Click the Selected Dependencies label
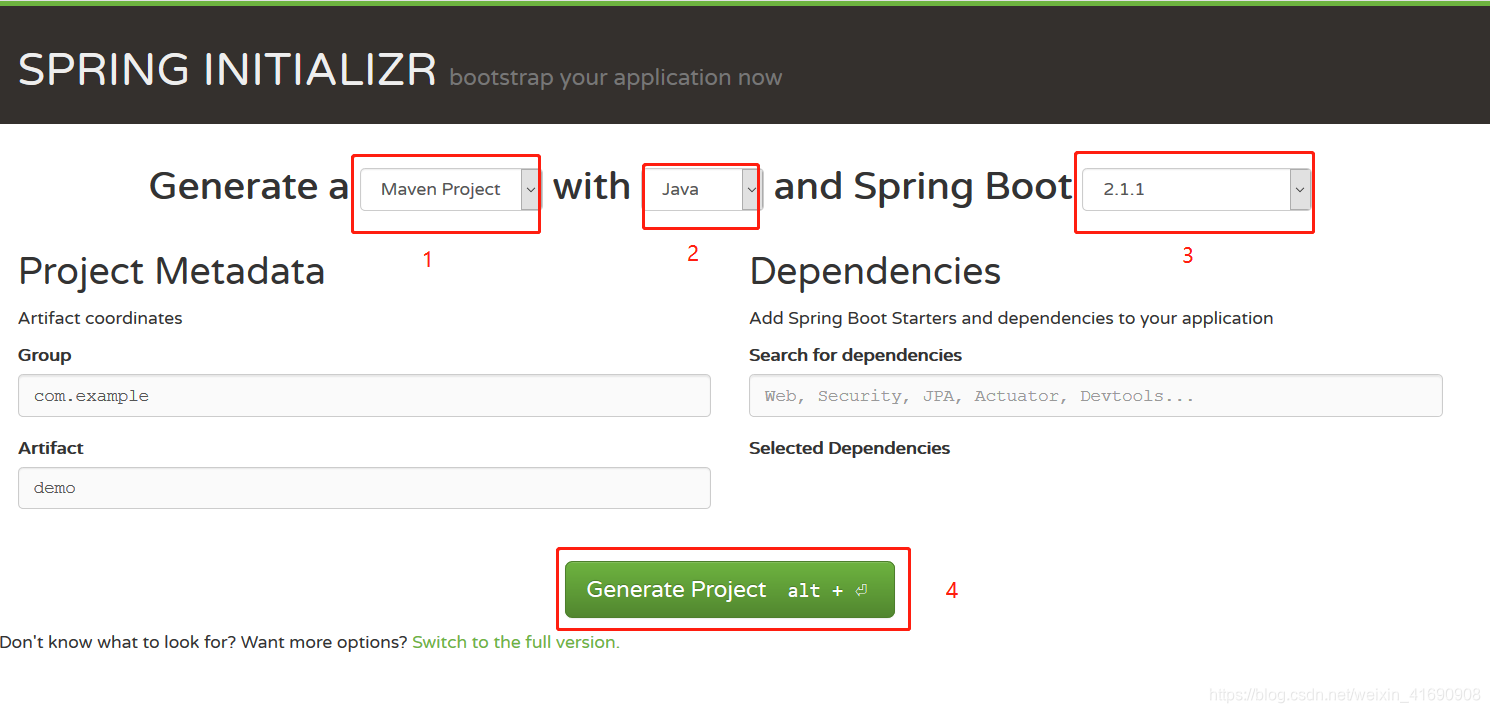This screenshot has height=713, width=1490. 849,448
